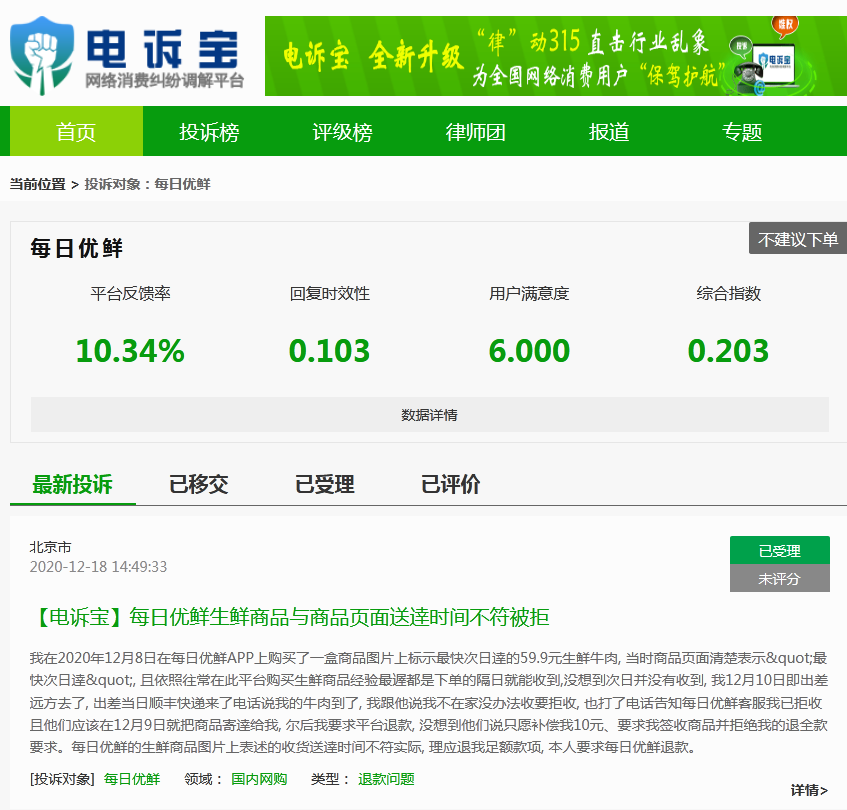Image resolution: width=847 pixels, height=810 pixels.
Task: Click the 平台反馈率 label
Action: point(130,293)
